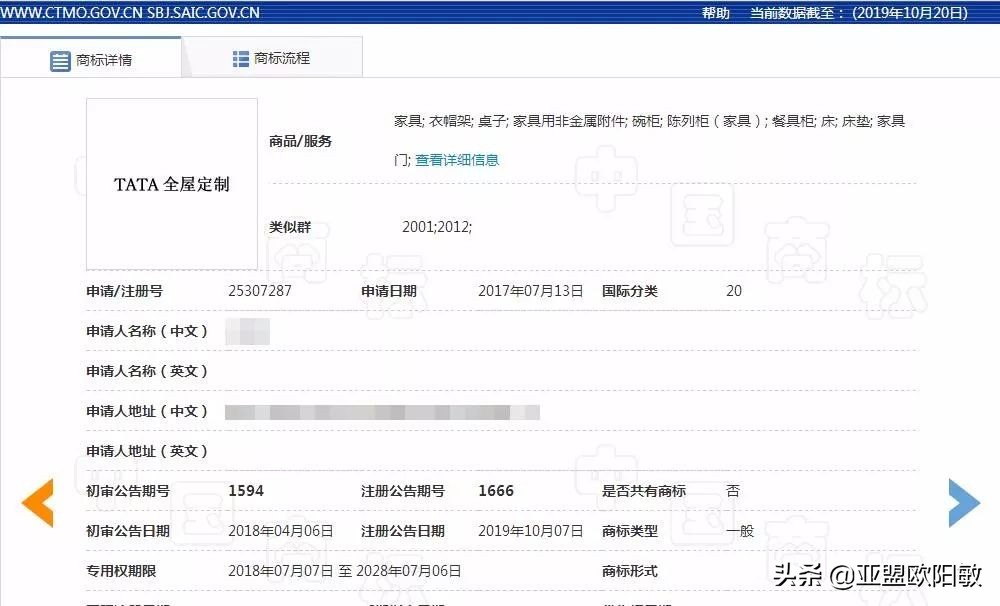Image resolution: width=1000 pixels, height=606 pixels.
Task: Click the left orange navigation arrow
Action: tap(37, 503)
